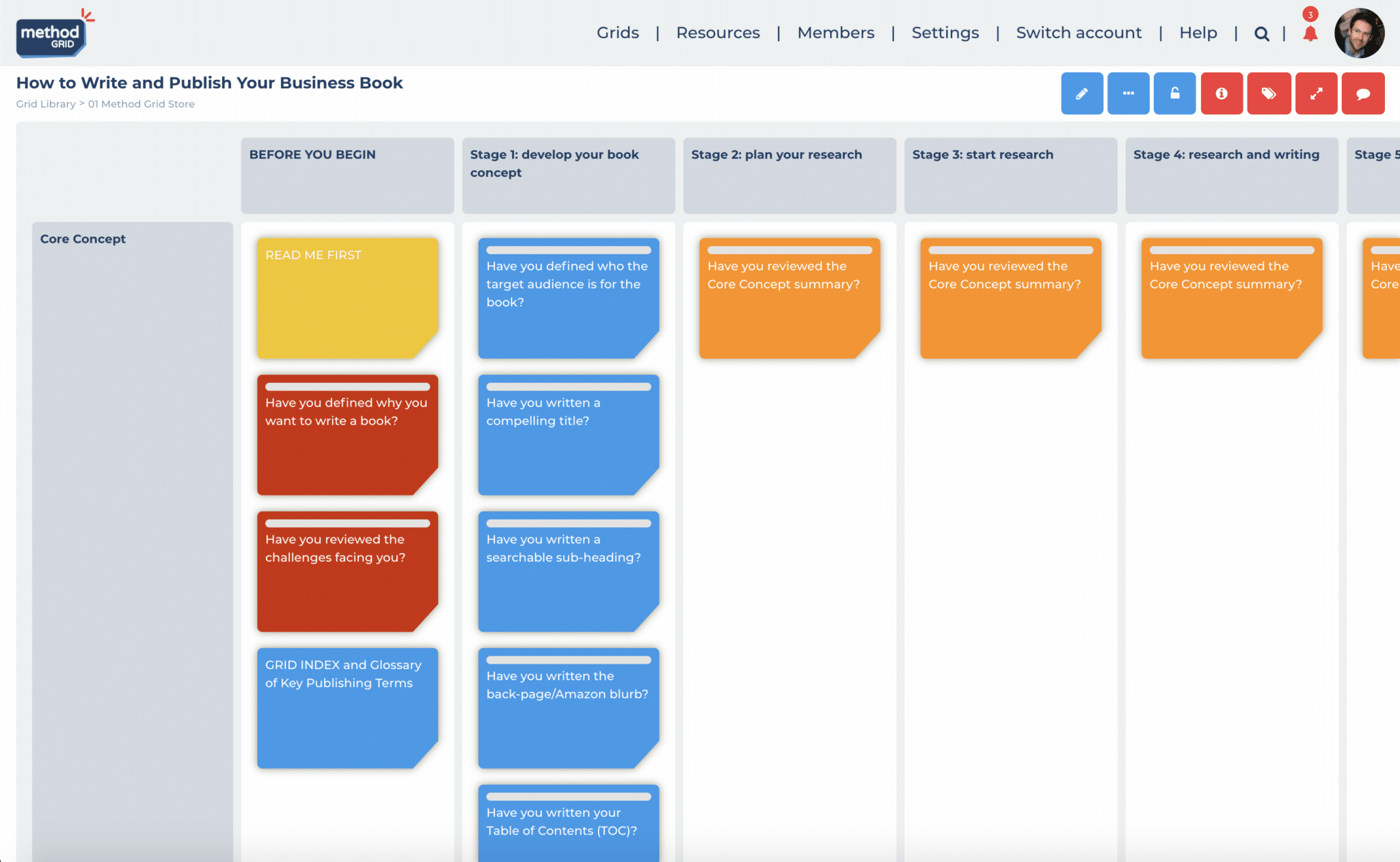Open the notifications bell

[x=1310, y=33]
